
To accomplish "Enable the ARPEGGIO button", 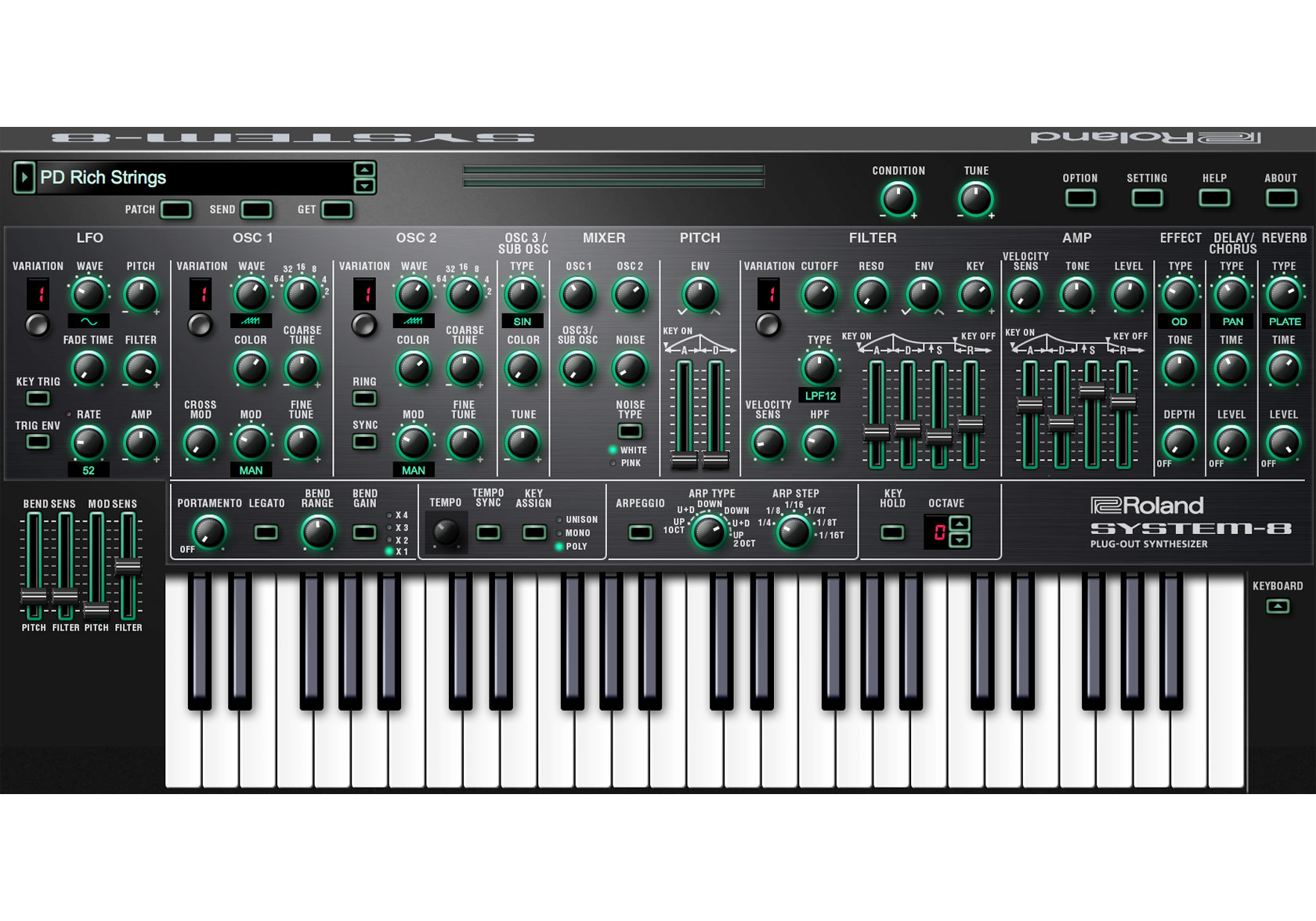I will coord(640,533).
